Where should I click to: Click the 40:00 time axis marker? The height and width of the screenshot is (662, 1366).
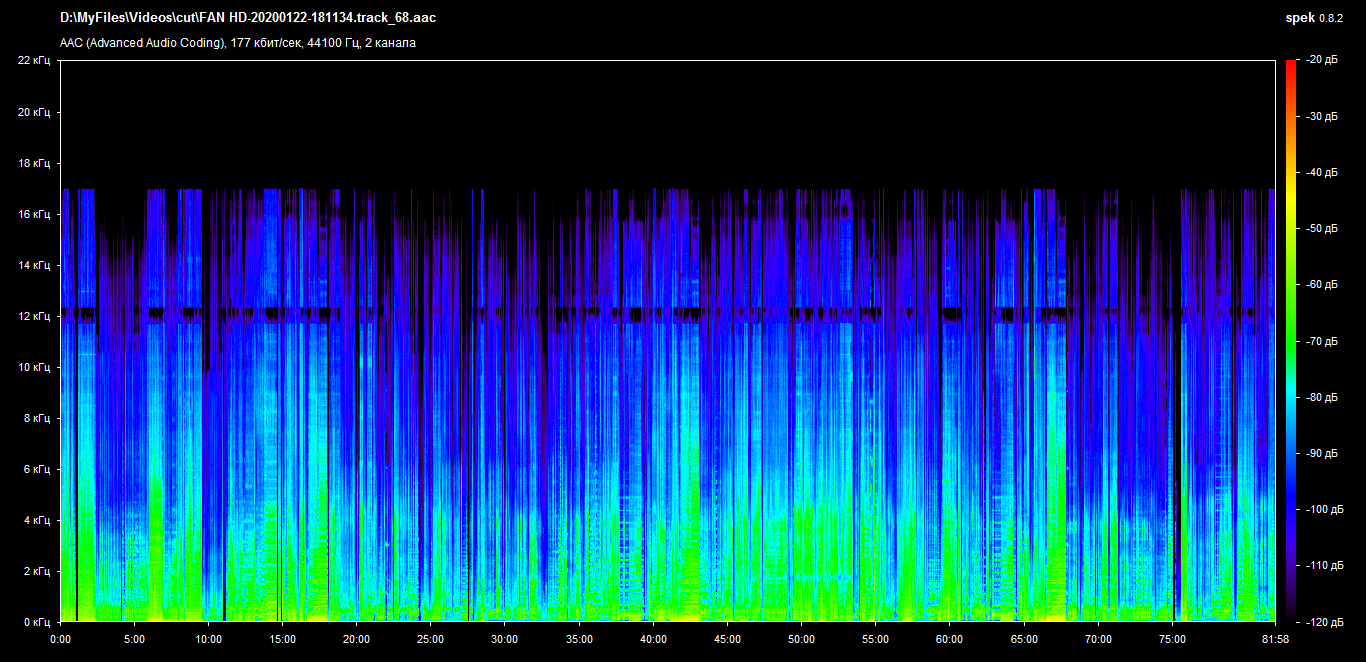click(x=653, y=639)
